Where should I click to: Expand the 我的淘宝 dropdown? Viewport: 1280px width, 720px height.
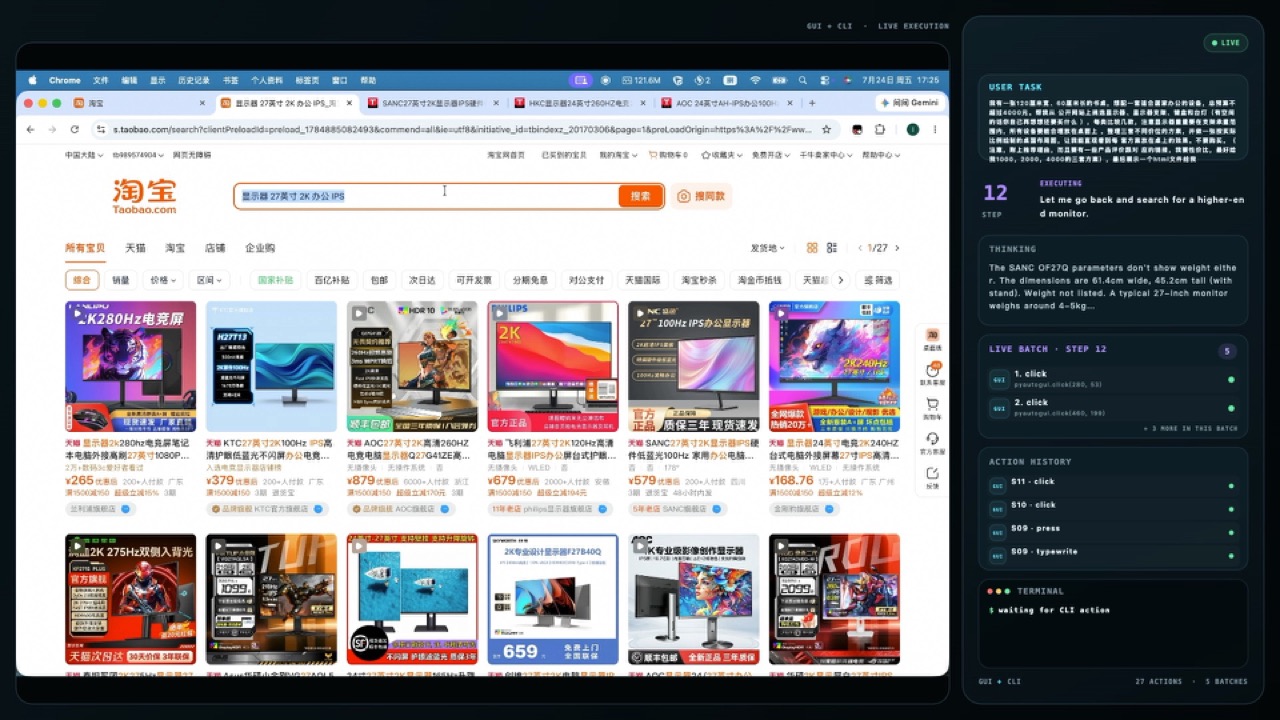pyautogui.click(x=618, y=155)
